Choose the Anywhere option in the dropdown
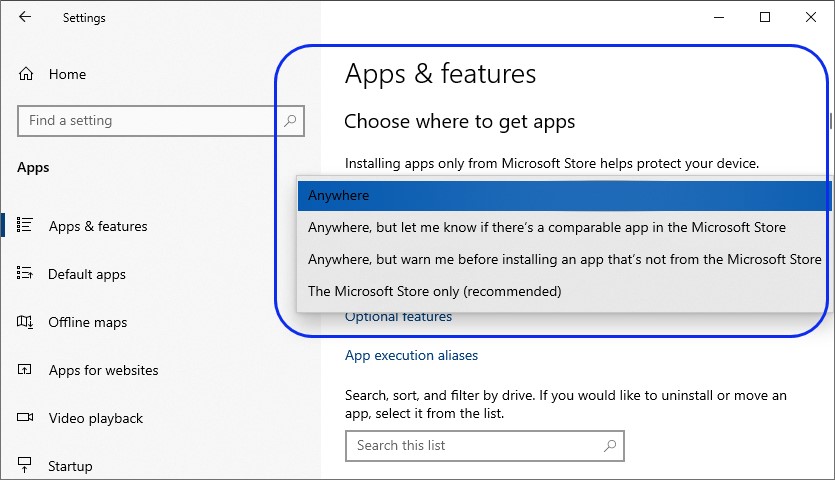Viewport: 835px width, 480px height. pyautogui.click(x=564, y=196)
